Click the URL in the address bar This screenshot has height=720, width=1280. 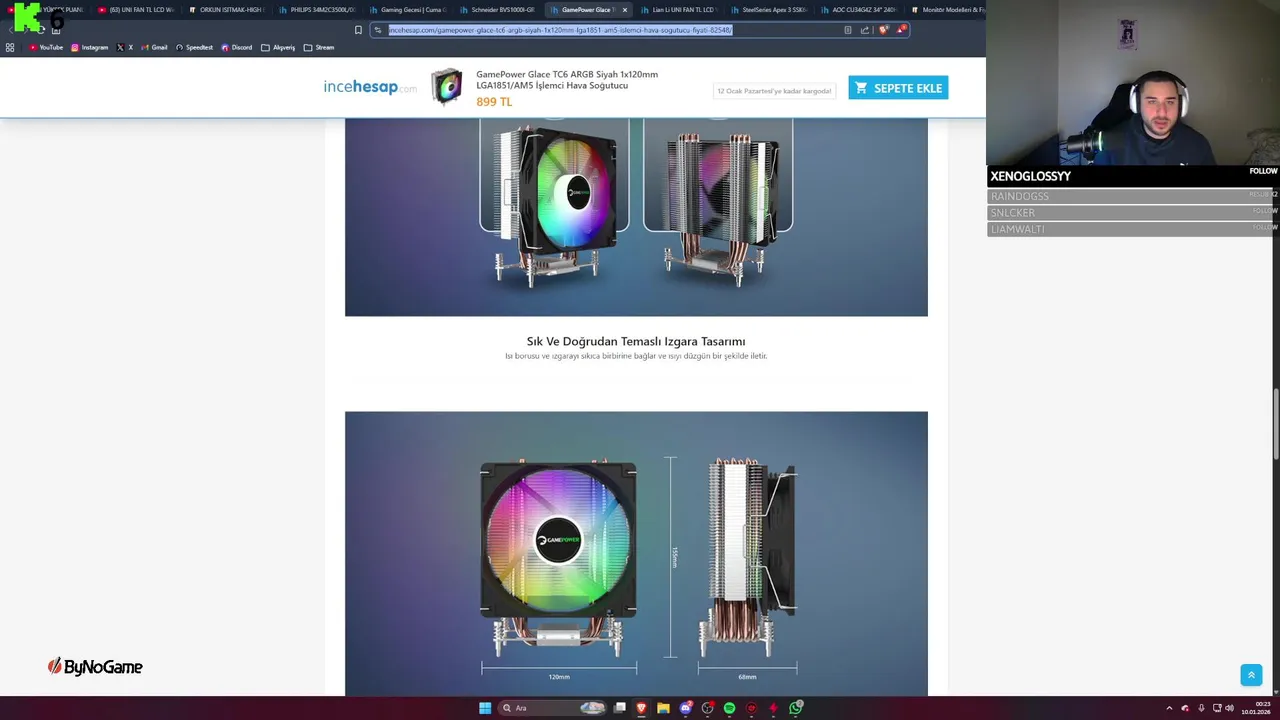pos(560,30)
